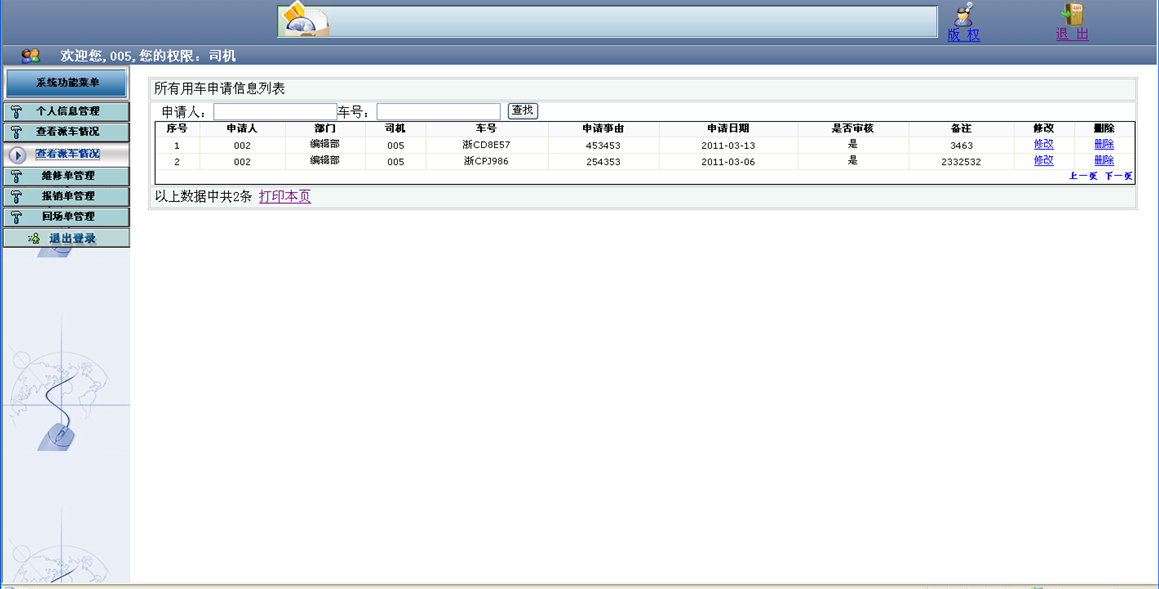This screenshot has width=1159, height=589.
Task: Click the 是否审核 column header
Action: 852,129
